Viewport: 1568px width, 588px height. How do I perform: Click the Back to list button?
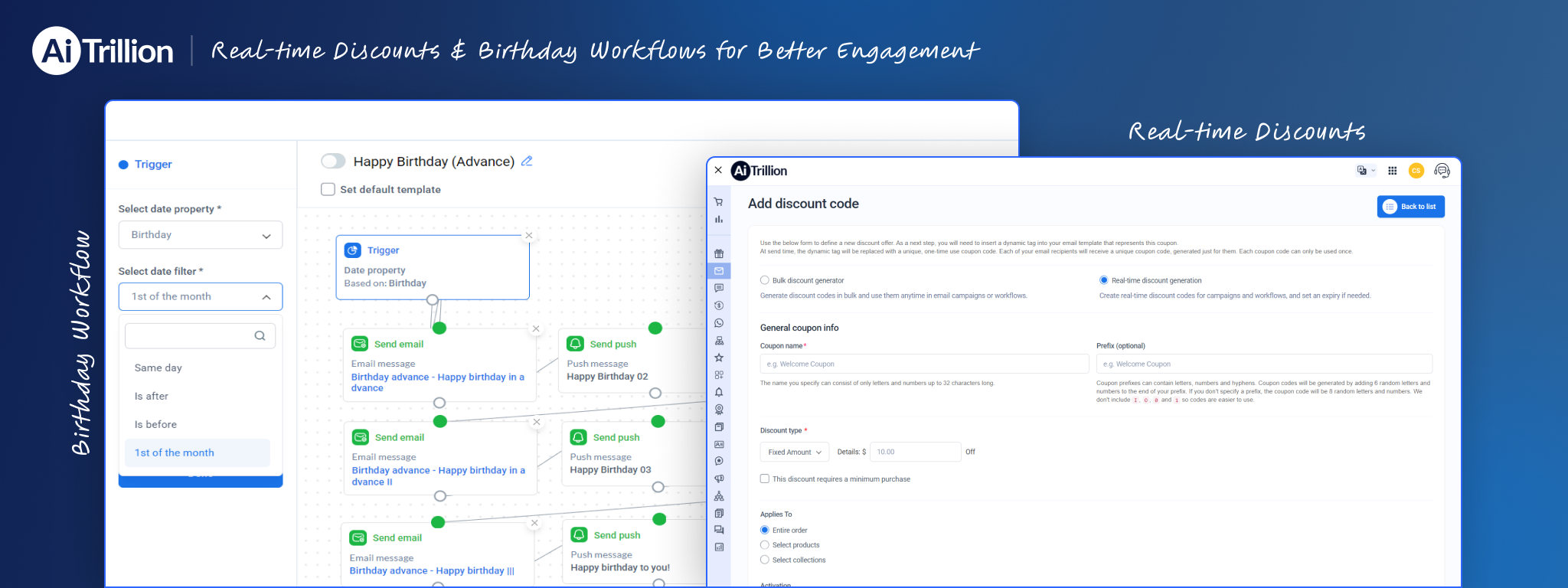1410,207
